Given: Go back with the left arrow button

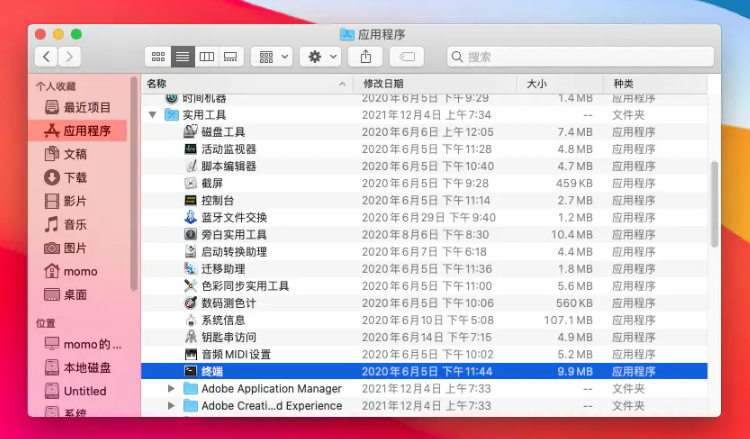Looking at the screenshot, I should point(46,57).
